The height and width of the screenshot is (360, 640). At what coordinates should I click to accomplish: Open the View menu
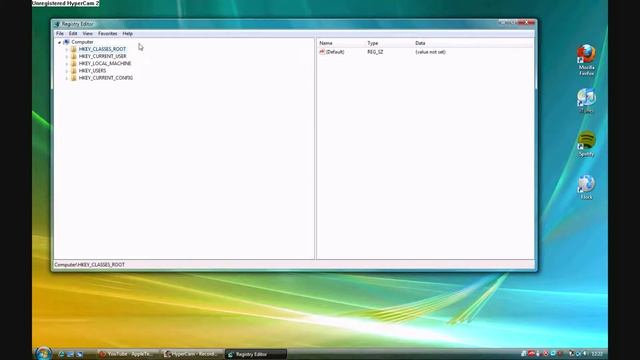click(87, 33)
